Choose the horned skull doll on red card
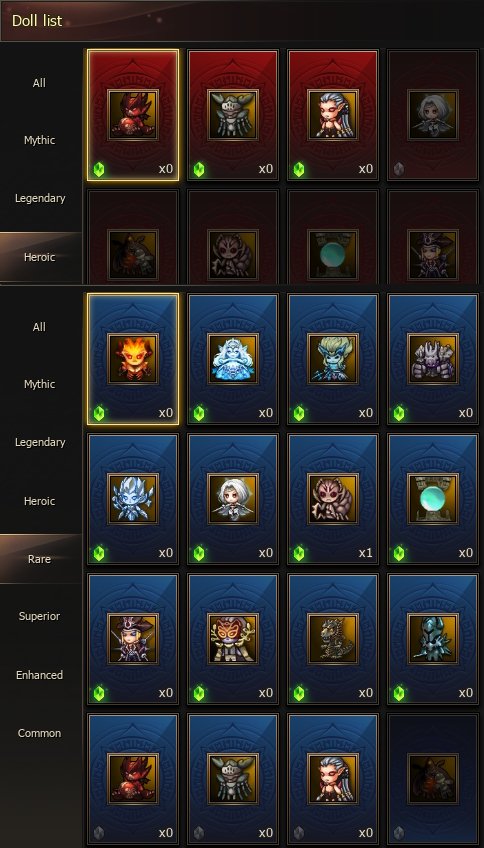This screenshot has height=848, width=484. click(233, 115)
